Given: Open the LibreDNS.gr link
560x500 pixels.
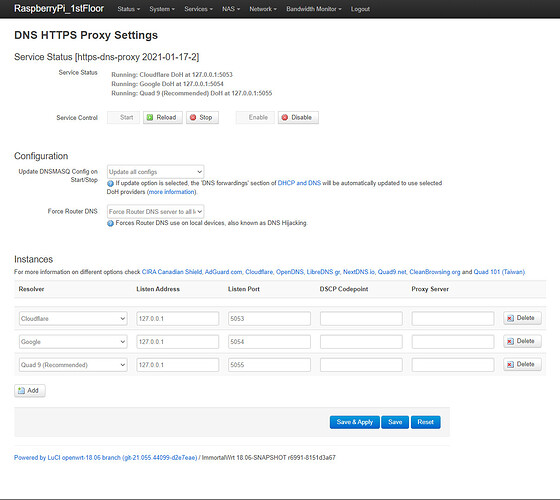Looking at the screenshot, I should (x=323, y=272).
